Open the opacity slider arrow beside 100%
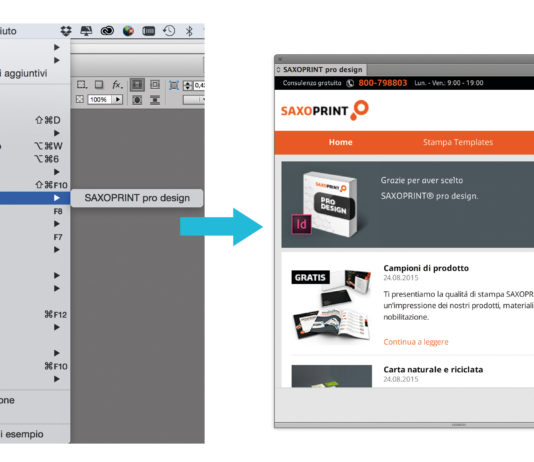The width and height of the screenshot is (534, 462). [118, 99]
